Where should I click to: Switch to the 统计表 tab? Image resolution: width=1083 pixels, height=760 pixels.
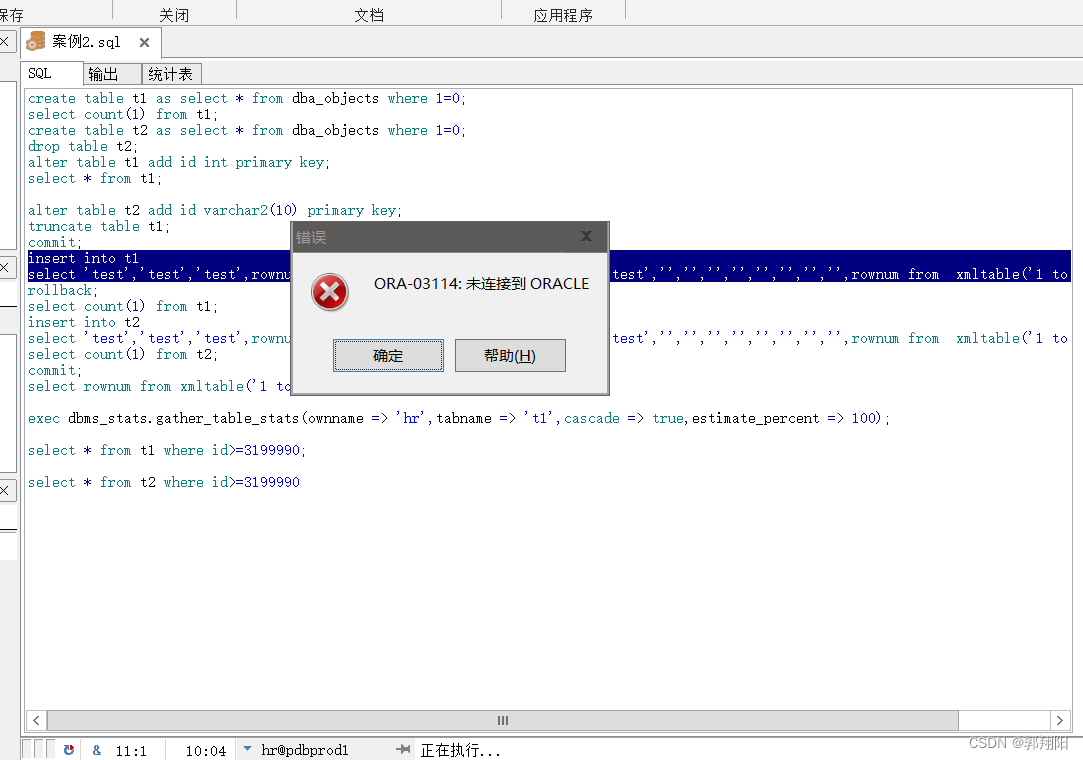pos(170,73)
